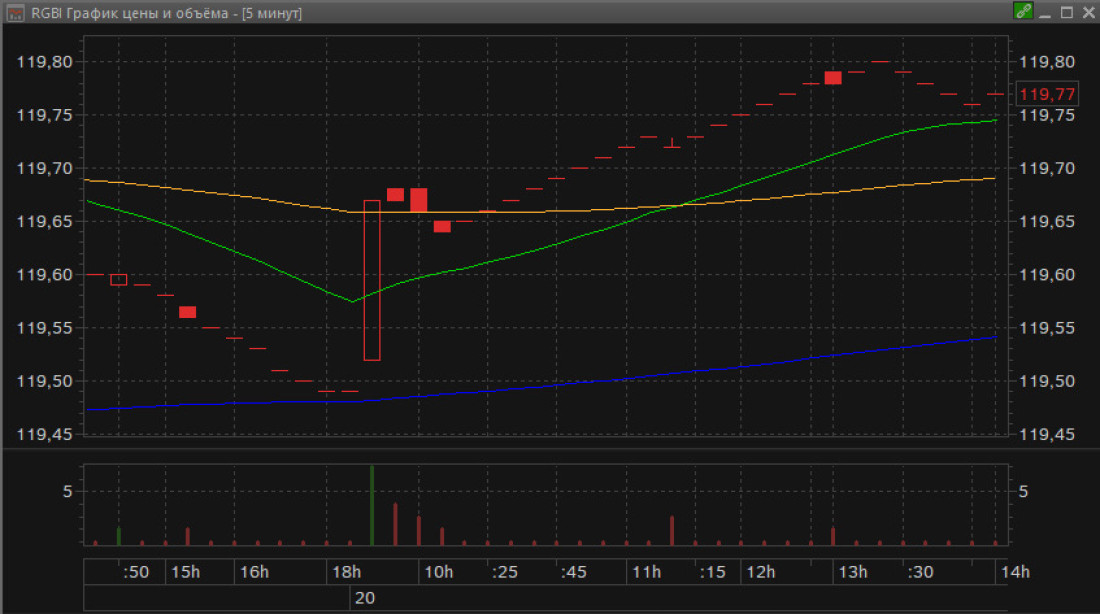
Task: Select the tall hollow red candle
Action: click(x=372, y=281)
